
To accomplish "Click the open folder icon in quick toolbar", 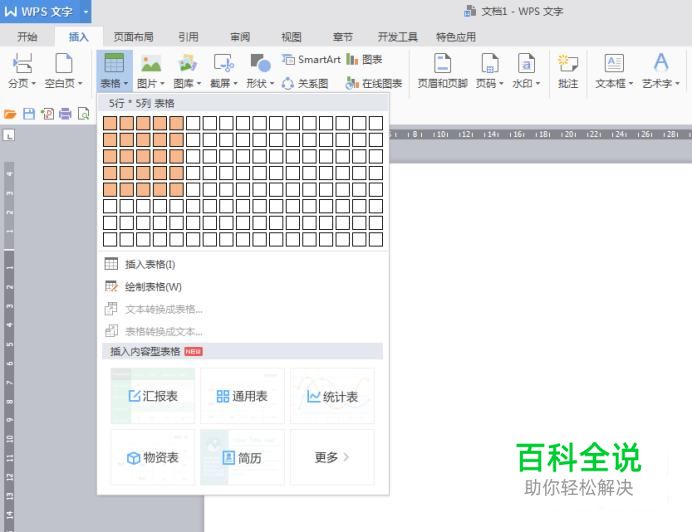I will [10, 114].
